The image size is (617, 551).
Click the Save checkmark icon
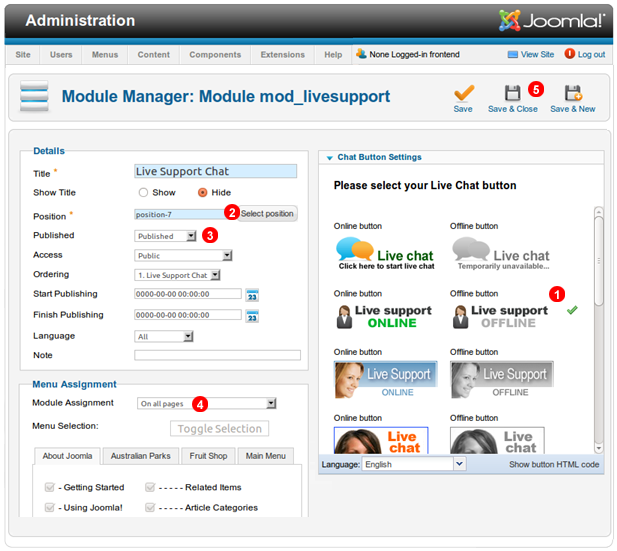[464, 93]
